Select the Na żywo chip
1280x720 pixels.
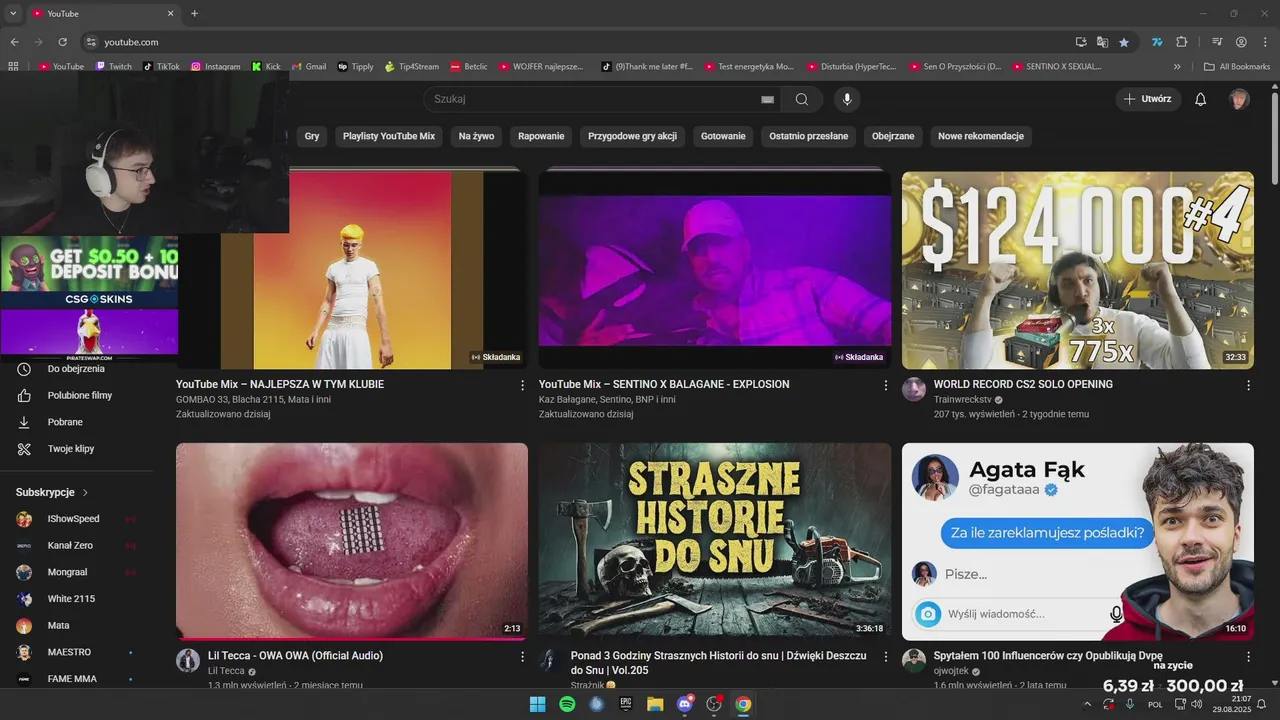tap(476, 136)
